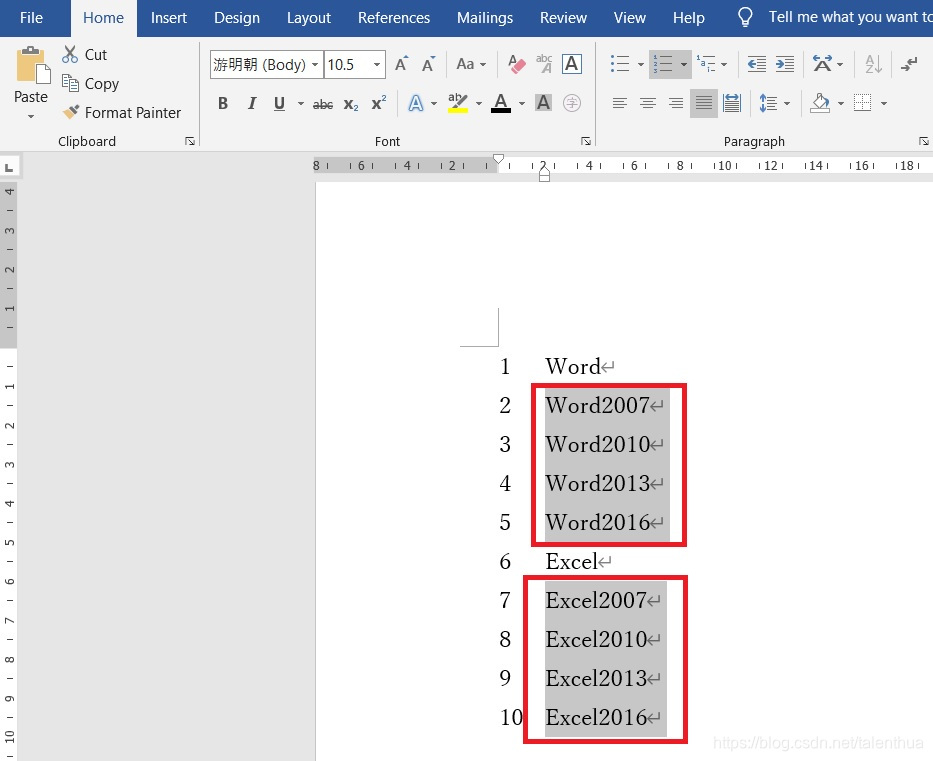Open the numbering library dropdown arrow

(684, 64)
